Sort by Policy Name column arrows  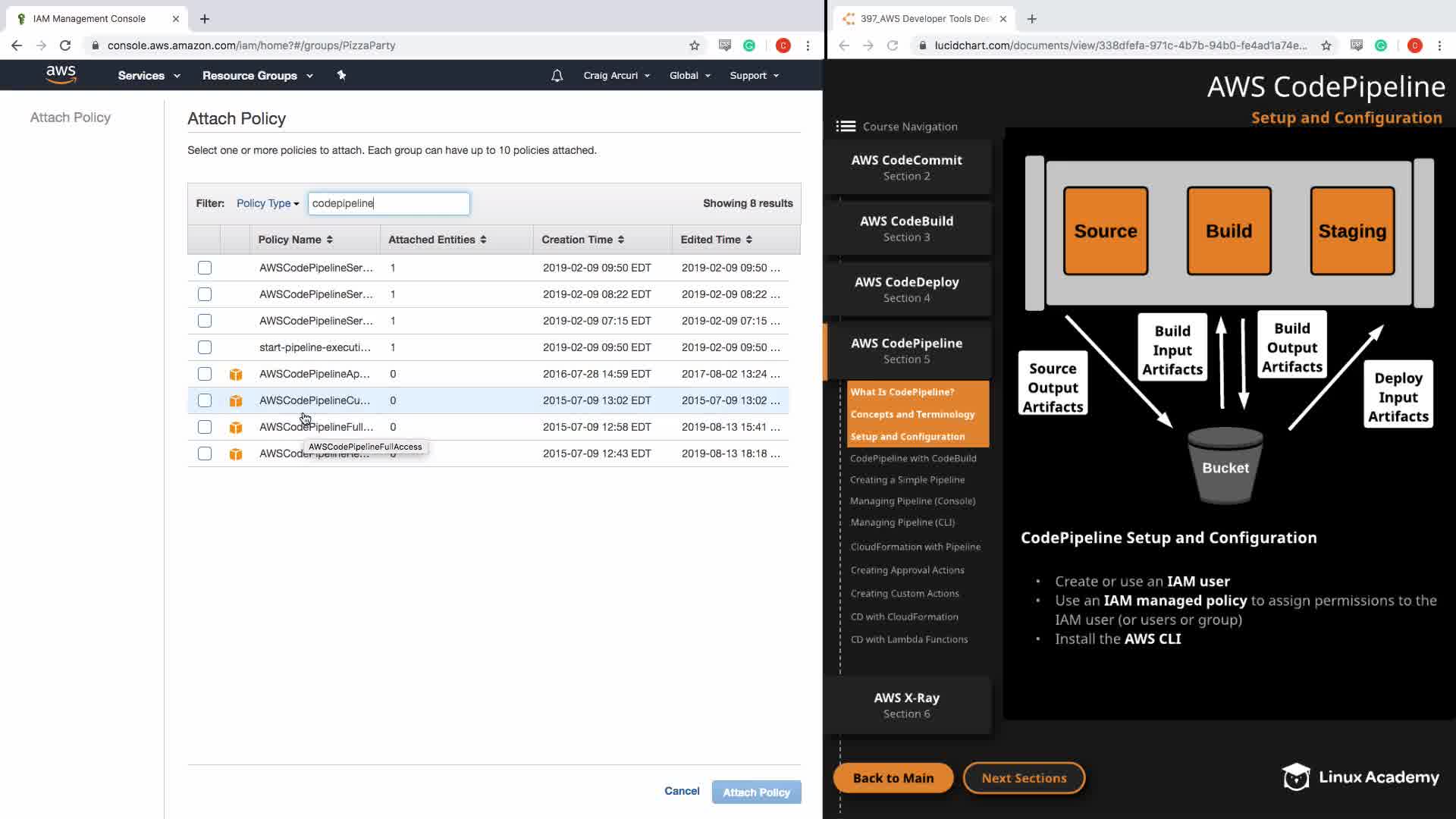click(x=330, y=240)
